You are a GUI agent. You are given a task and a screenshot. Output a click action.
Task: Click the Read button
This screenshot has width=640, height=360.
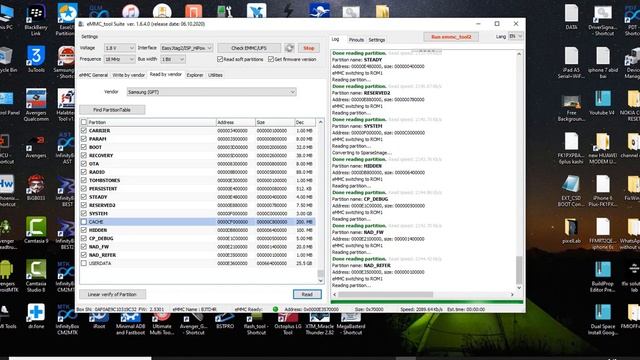(307, 294)
